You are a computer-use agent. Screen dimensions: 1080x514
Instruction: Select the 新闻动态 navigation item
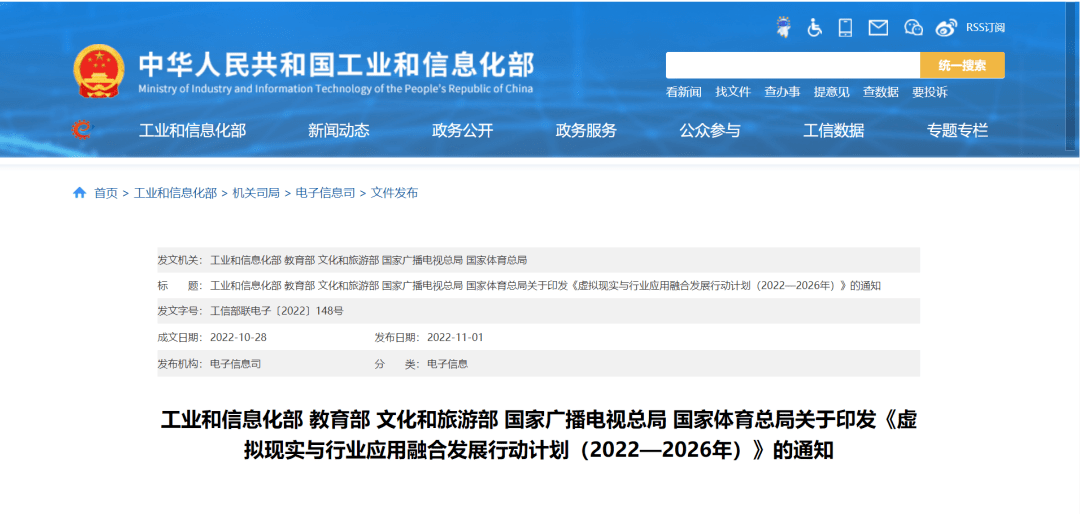339,130
